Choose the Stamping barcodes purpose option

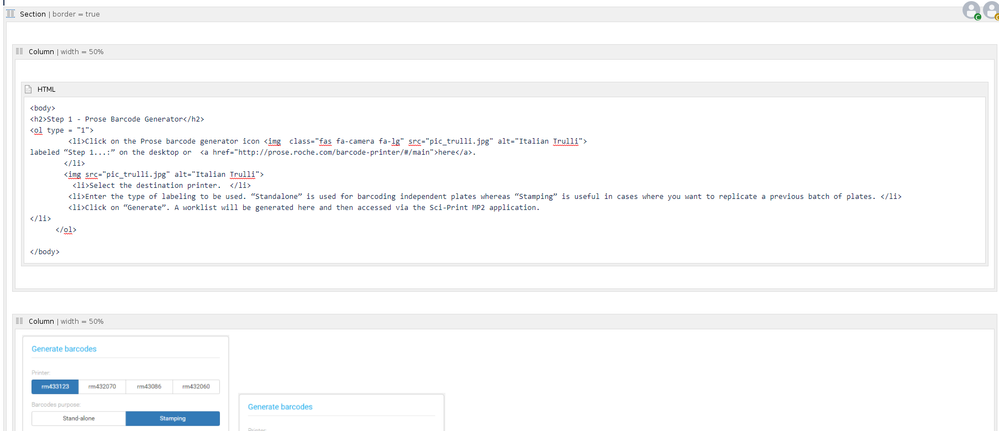pyautogui.click(x=173, y=418)
